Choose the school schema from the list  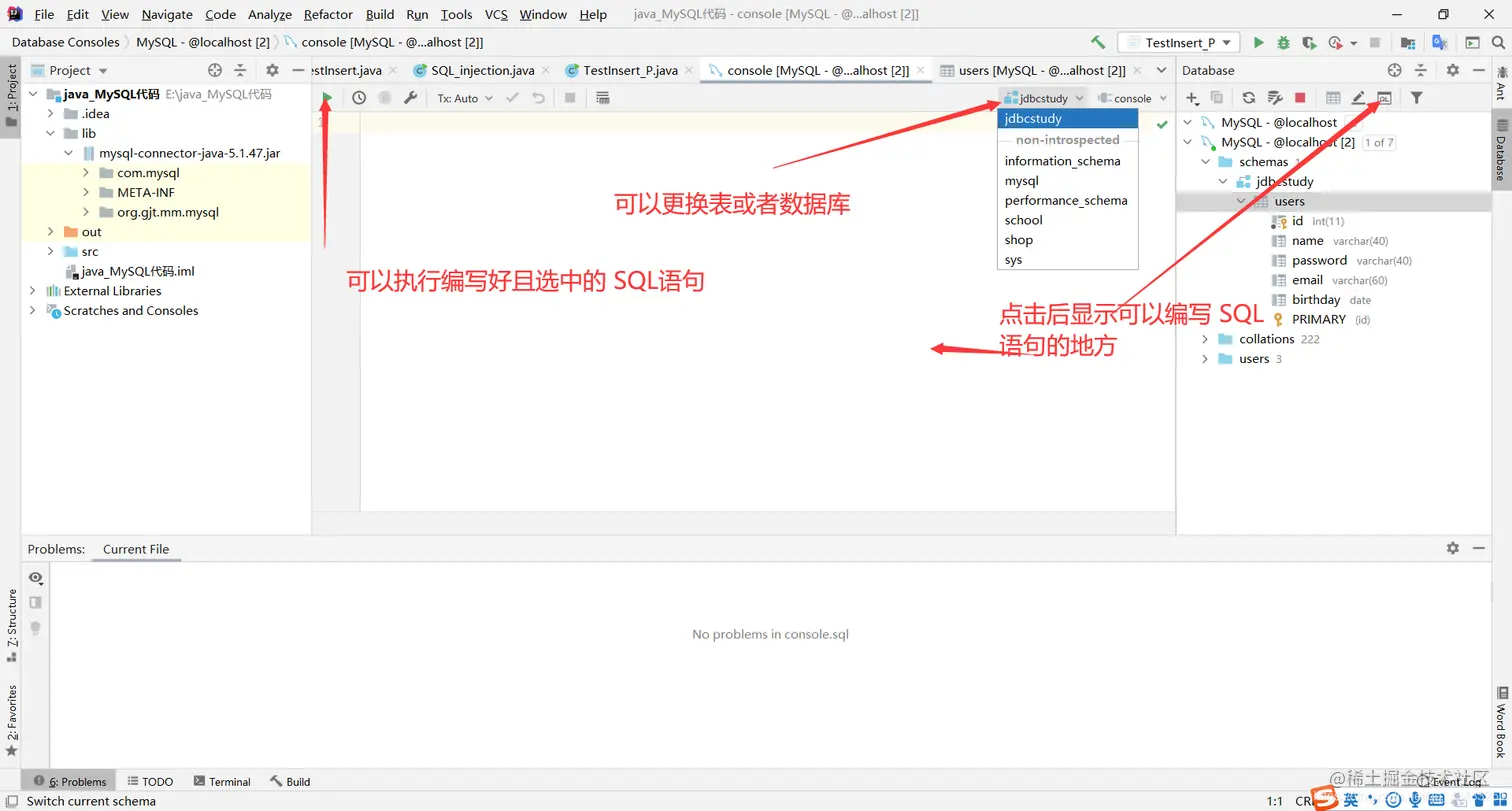tap(1023, 220)
